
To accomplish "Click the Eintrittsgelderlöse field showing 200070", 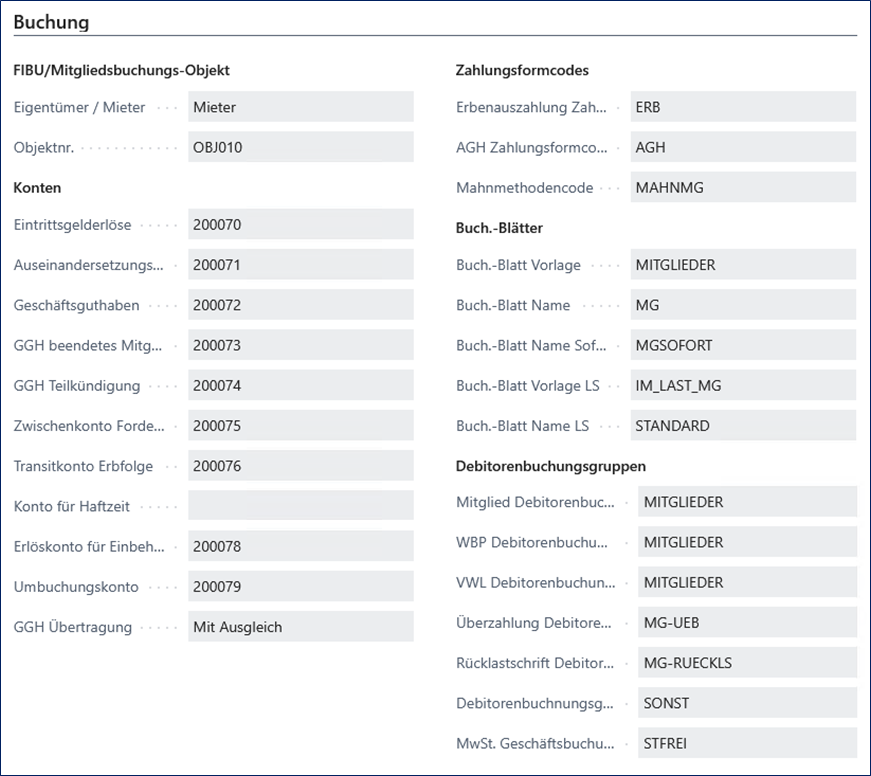I will click(300, 225).
